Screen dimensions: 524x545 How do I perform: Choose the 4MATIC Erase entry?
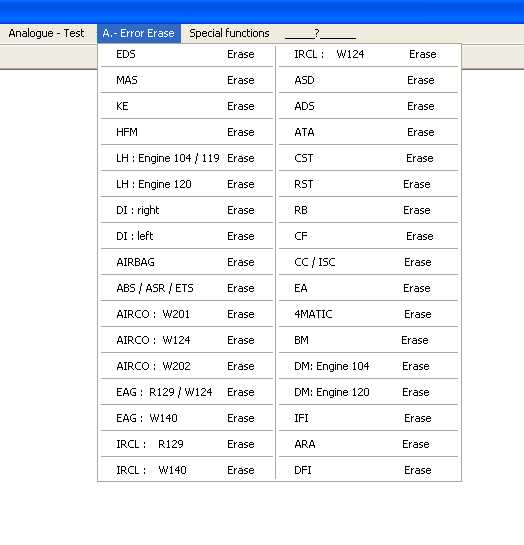tap(368, 314)
